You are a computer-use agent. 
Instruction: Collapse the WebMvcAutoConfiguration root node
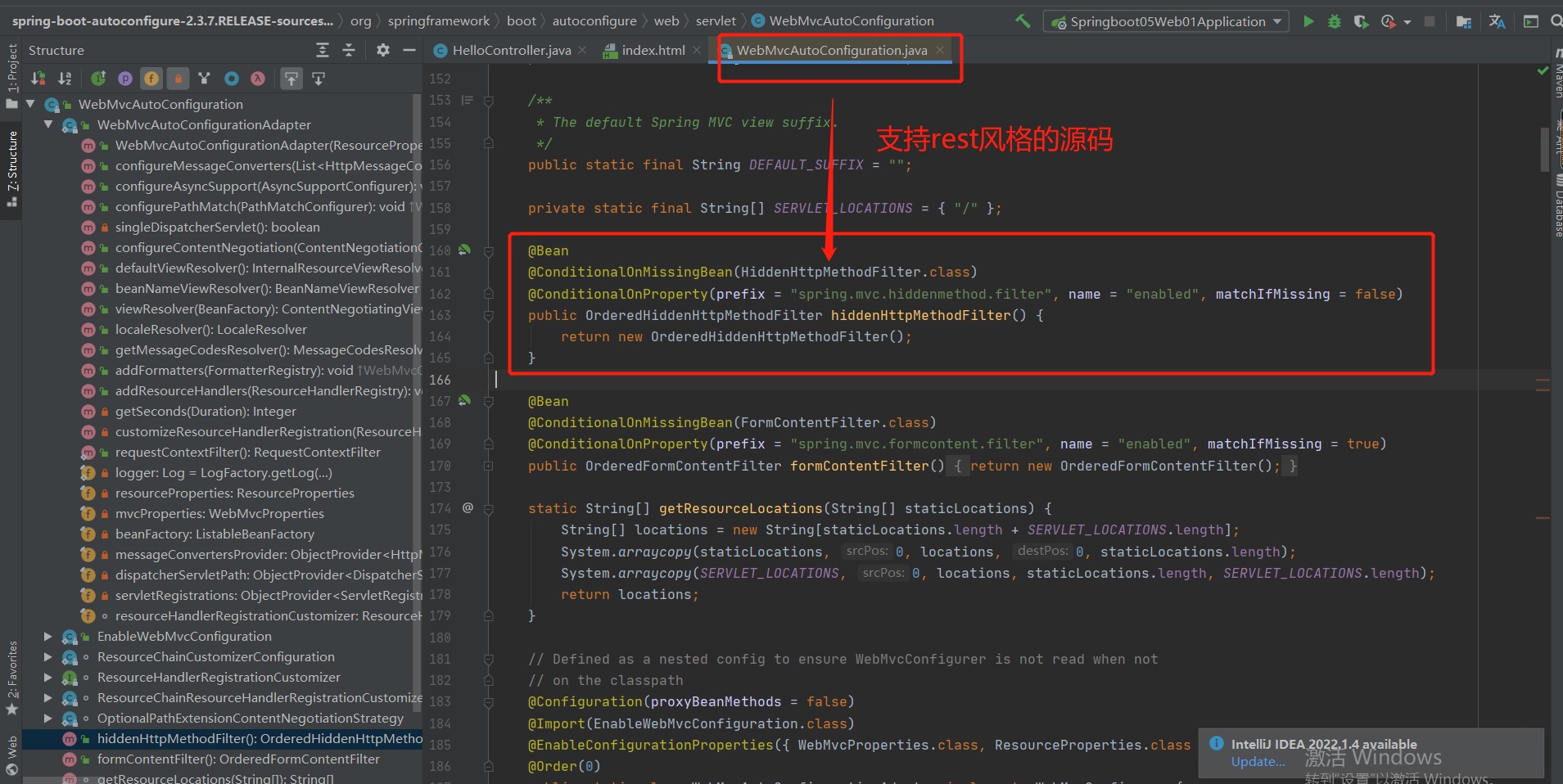30,104
